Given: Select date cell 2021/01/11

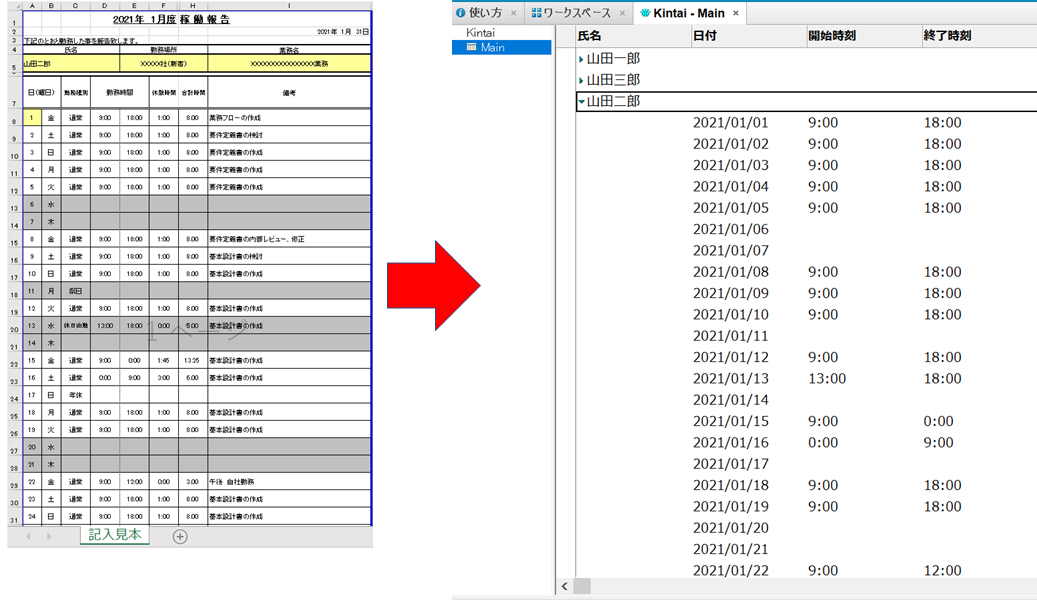Looking at the screenshot, I should [731, 335].
